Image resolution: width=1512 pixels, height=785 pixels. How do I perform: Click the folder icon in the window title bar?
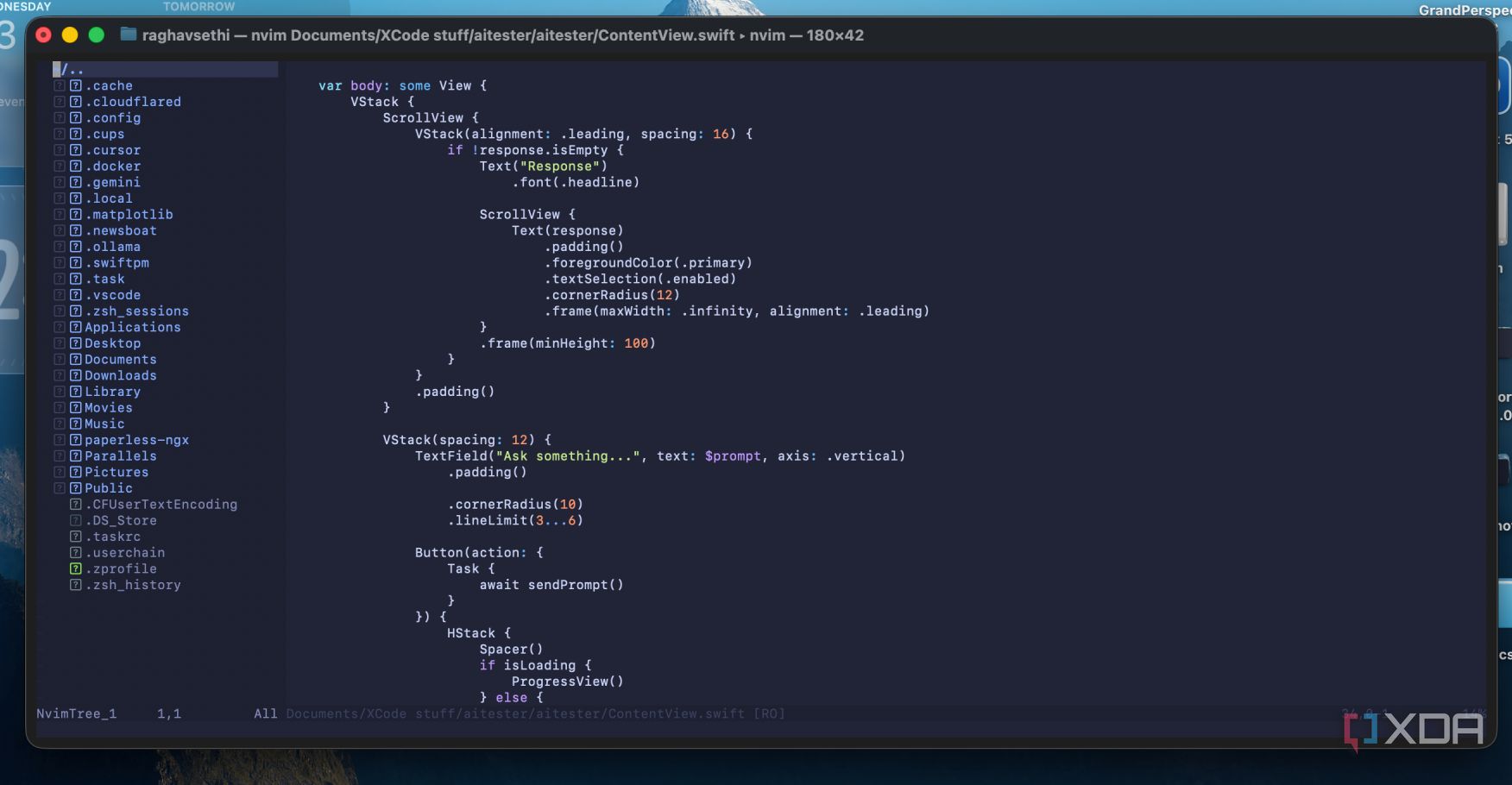[x=129, y=35]
